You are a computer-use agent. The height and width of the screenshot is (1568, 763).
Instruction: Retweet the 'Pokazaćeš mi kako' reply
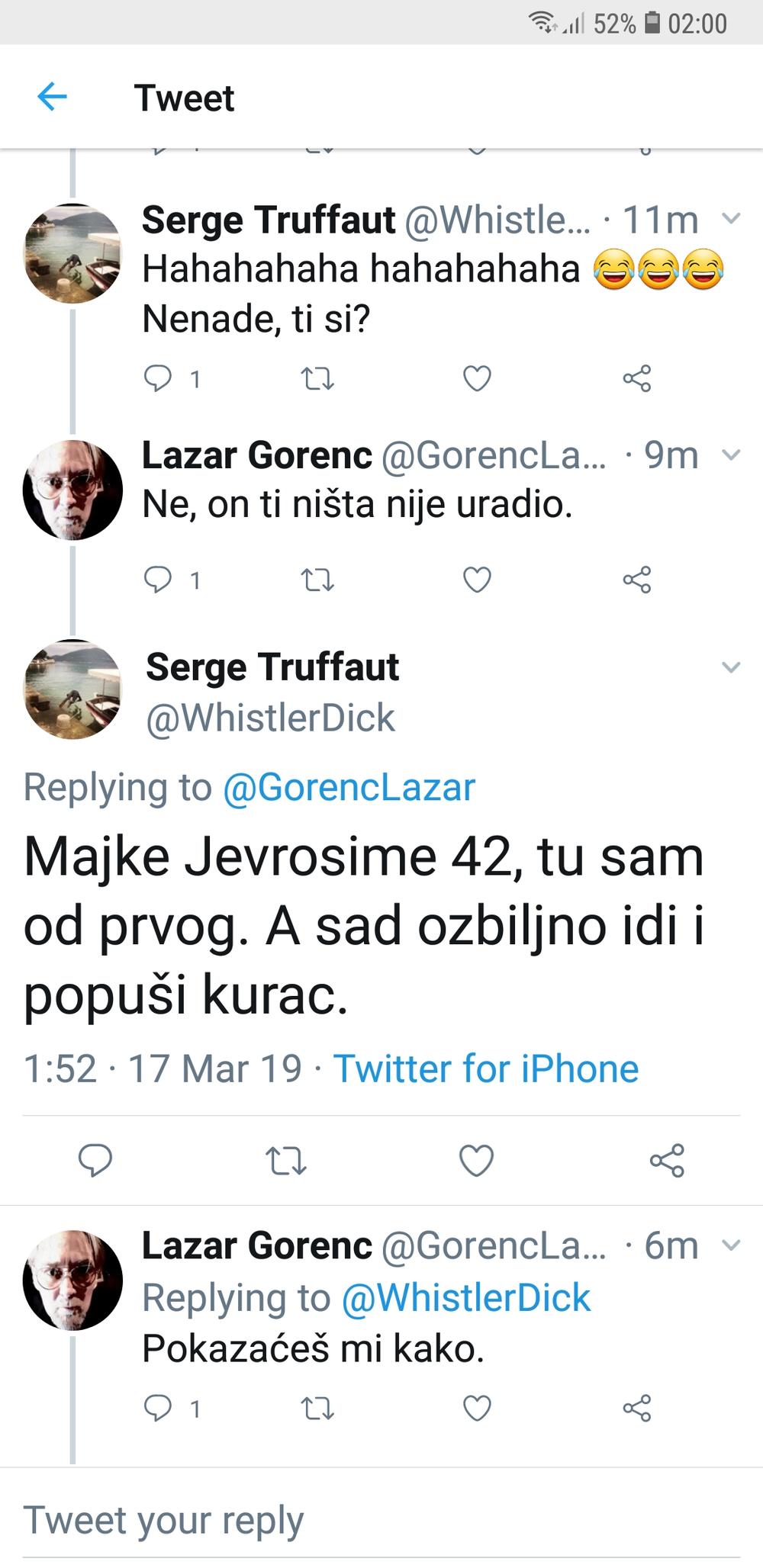[317, 1408]
